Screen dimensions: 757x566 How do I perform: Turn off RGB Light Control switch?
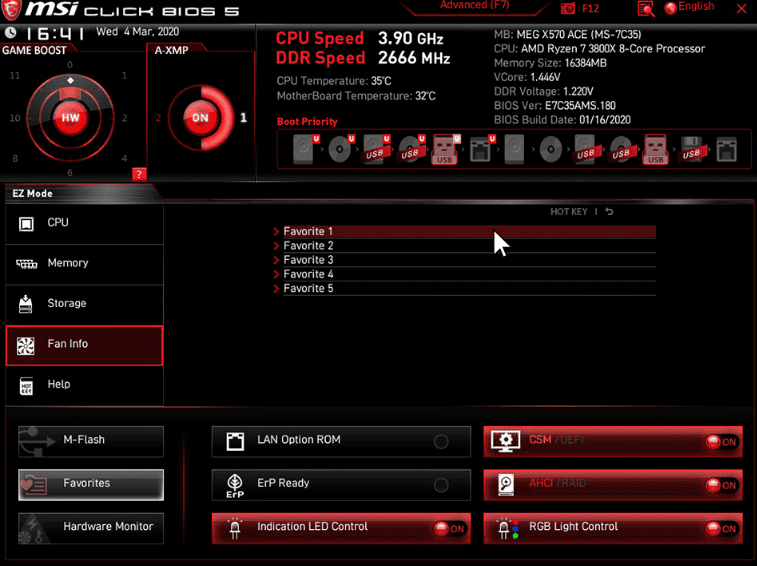pyautogui.click(x=721, y=529)
